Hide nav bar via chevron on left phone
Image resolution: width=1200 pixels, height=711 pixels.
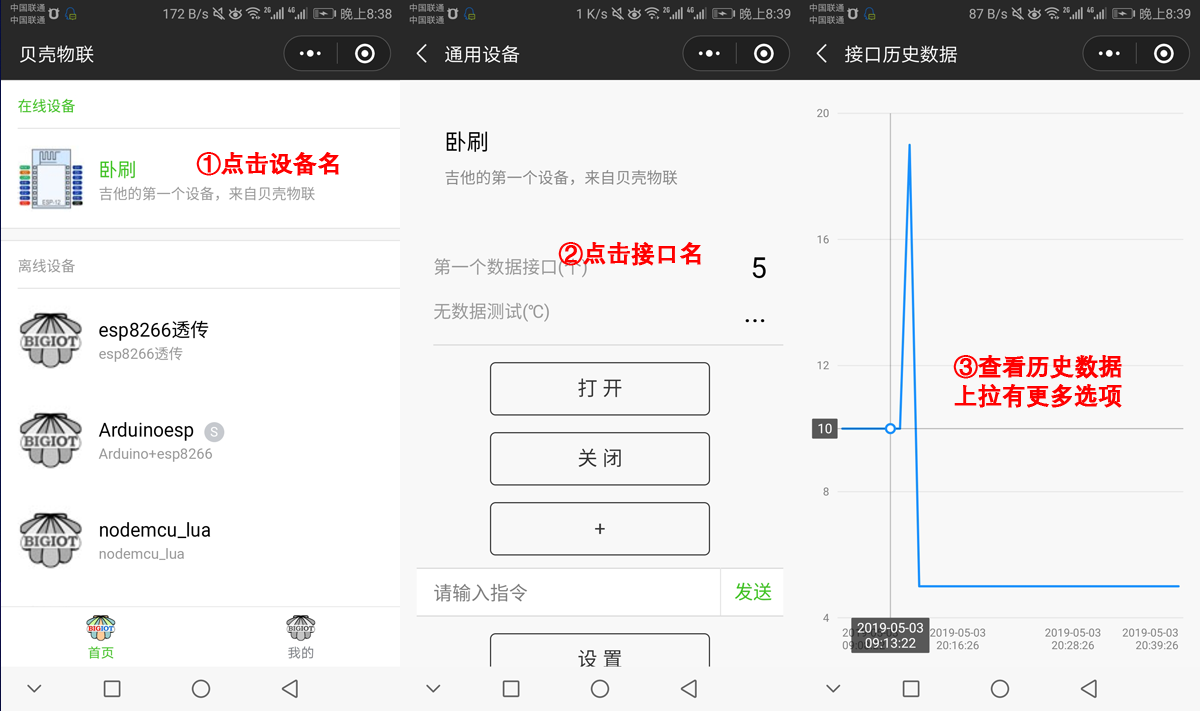coord(34,688)
